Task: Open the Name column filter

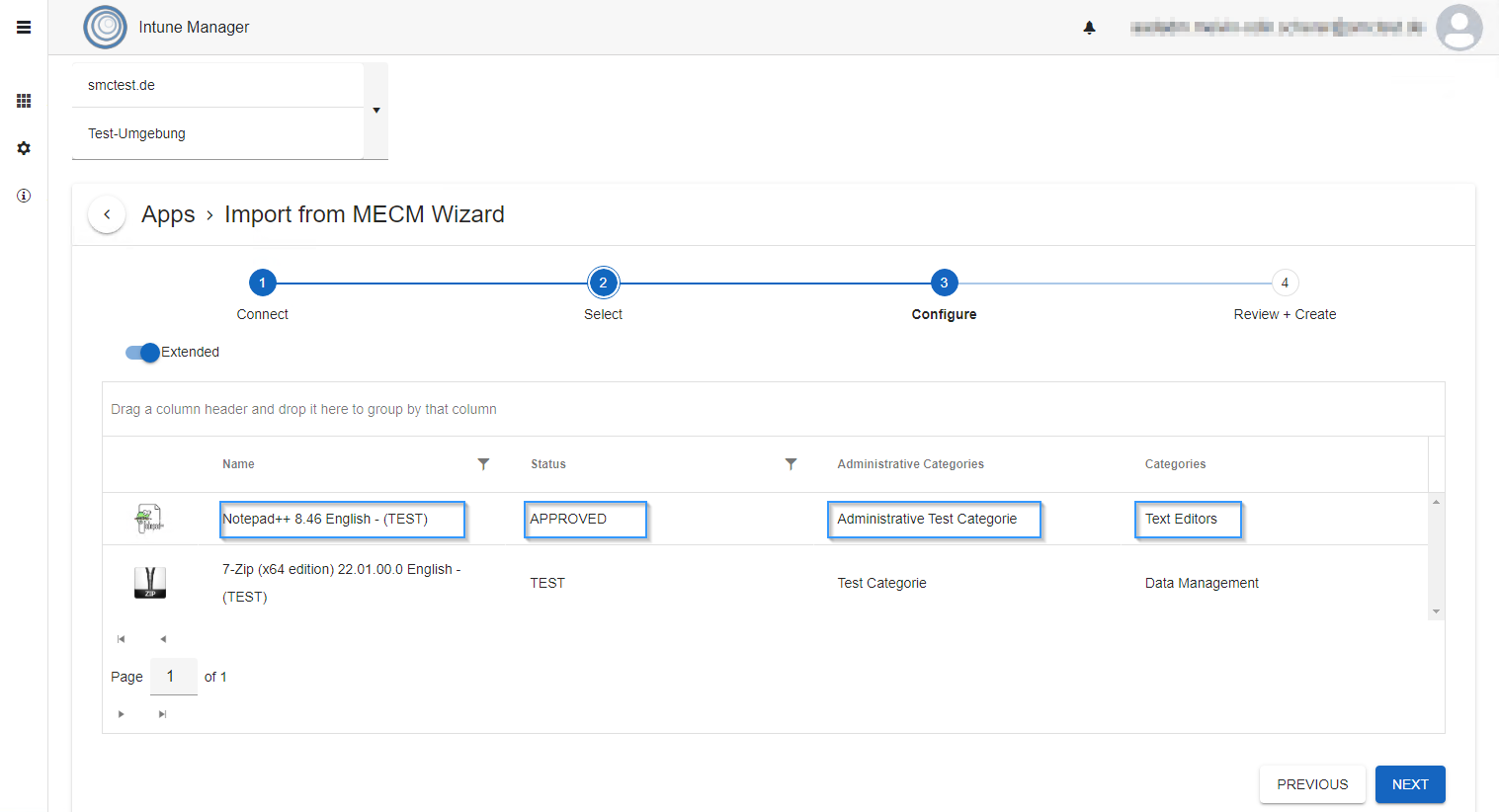Action: pos(483,464)
